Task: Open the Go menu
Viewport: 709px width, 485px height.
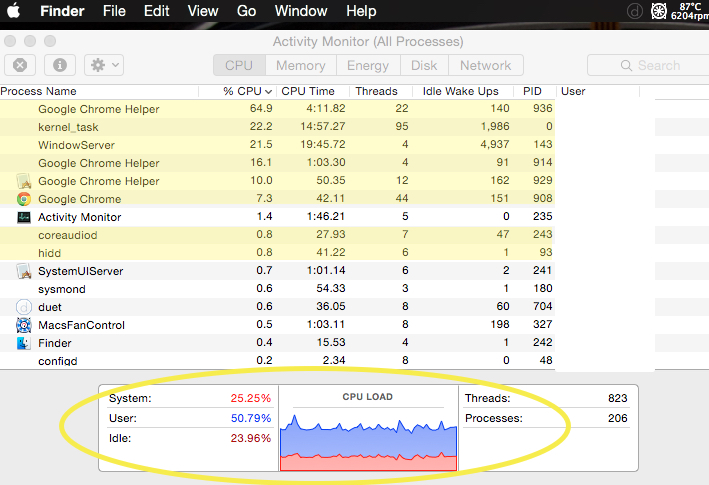Action: 246,11
